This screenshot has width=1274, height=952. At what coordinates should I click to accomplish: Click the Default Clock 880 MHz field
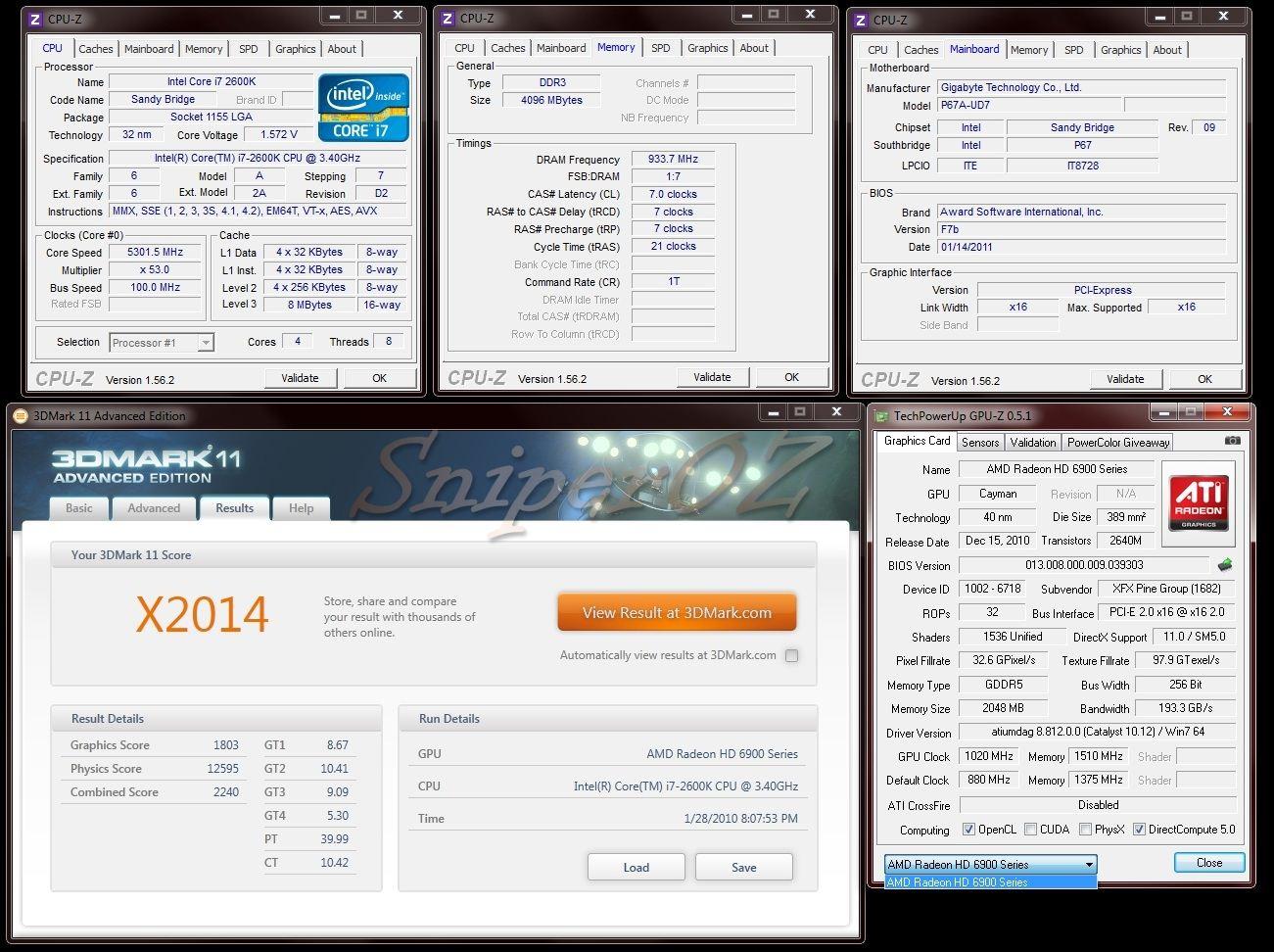(x=989, y=781)
